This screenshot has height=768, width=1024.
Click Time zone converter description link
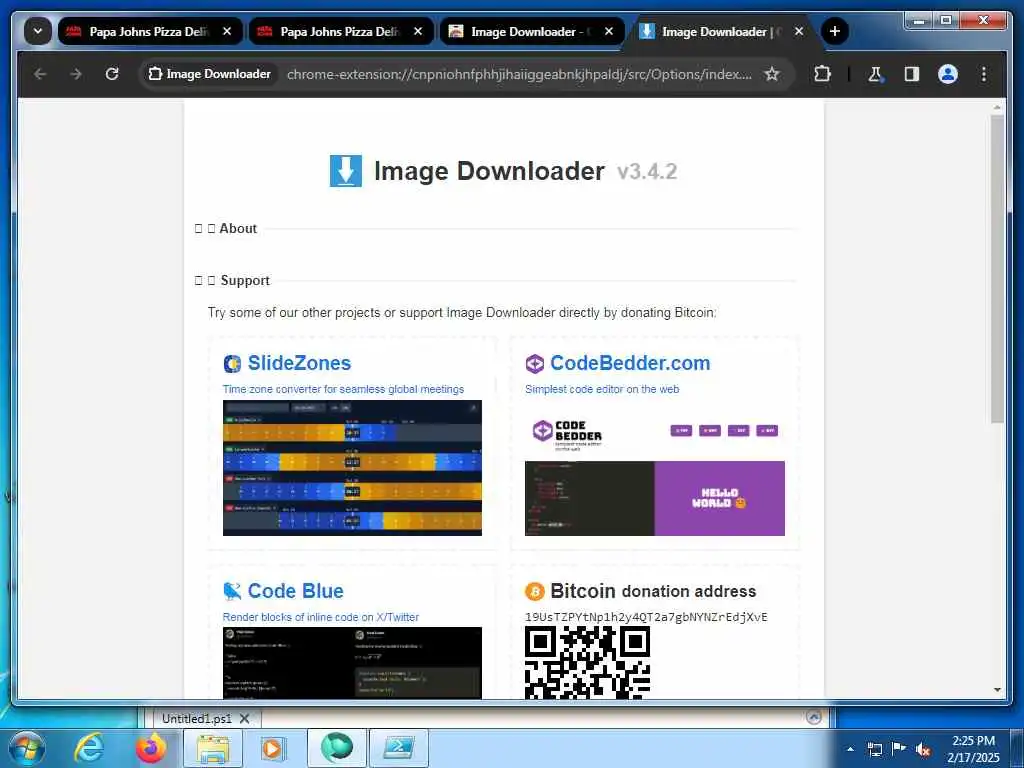[343, 389]
